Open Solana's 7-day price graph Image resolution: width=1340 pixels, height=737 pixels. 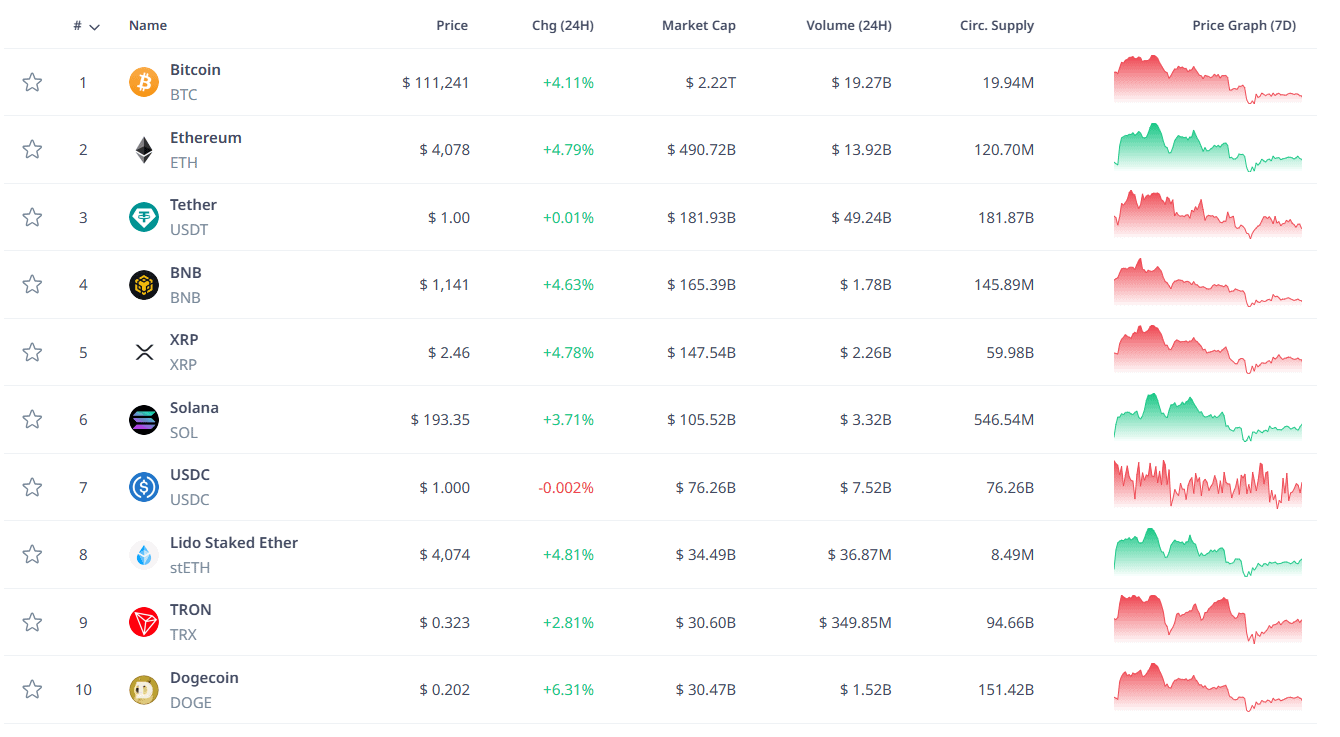tap(1208, 418)
